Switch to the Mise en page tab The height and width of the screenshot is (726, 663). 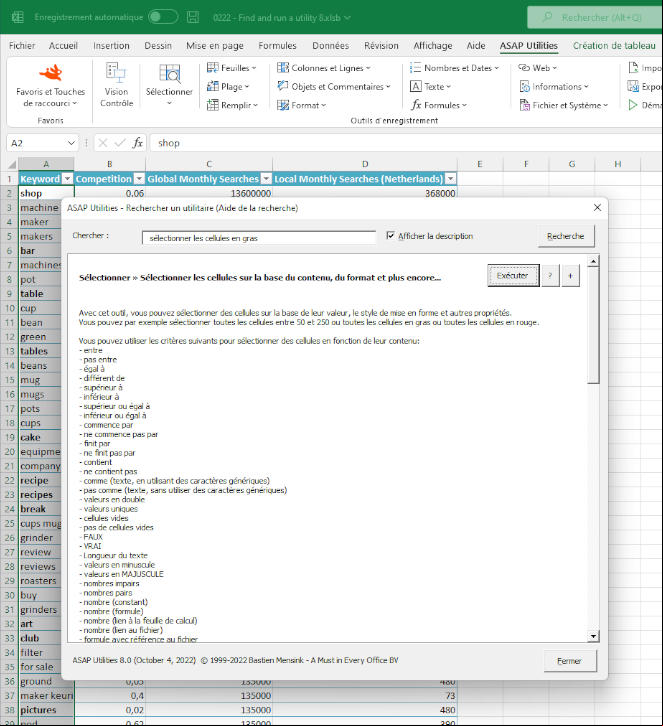coord(215,46)
